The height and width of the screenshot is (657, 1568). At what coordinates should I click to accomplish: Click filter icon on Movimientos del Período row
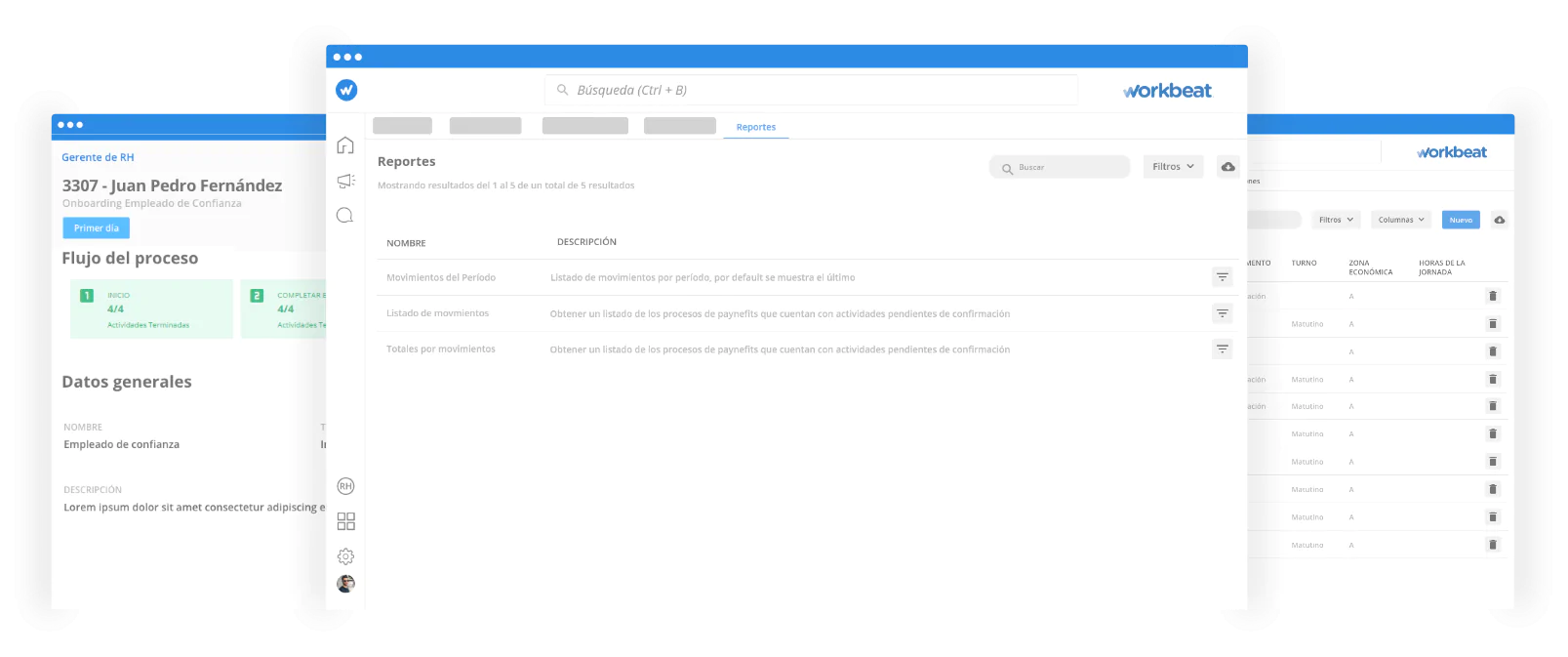coord(1222,277)
